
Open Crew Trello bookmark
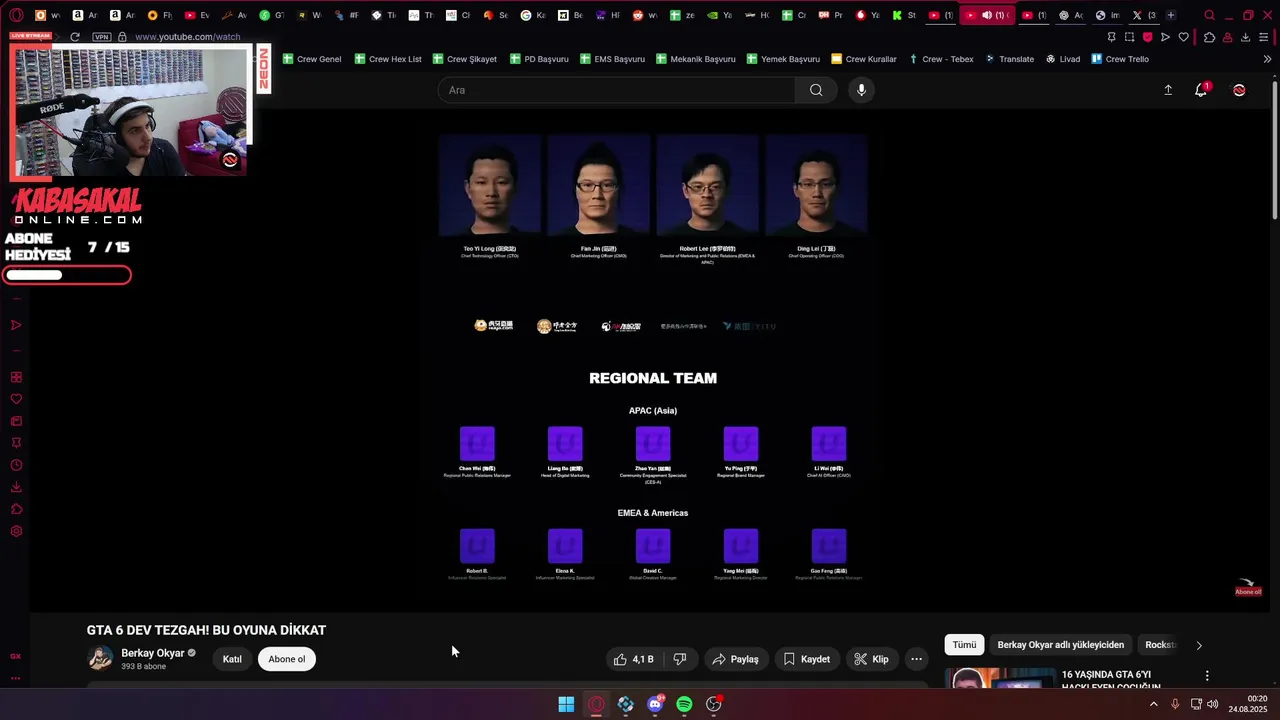point(1120,59)
